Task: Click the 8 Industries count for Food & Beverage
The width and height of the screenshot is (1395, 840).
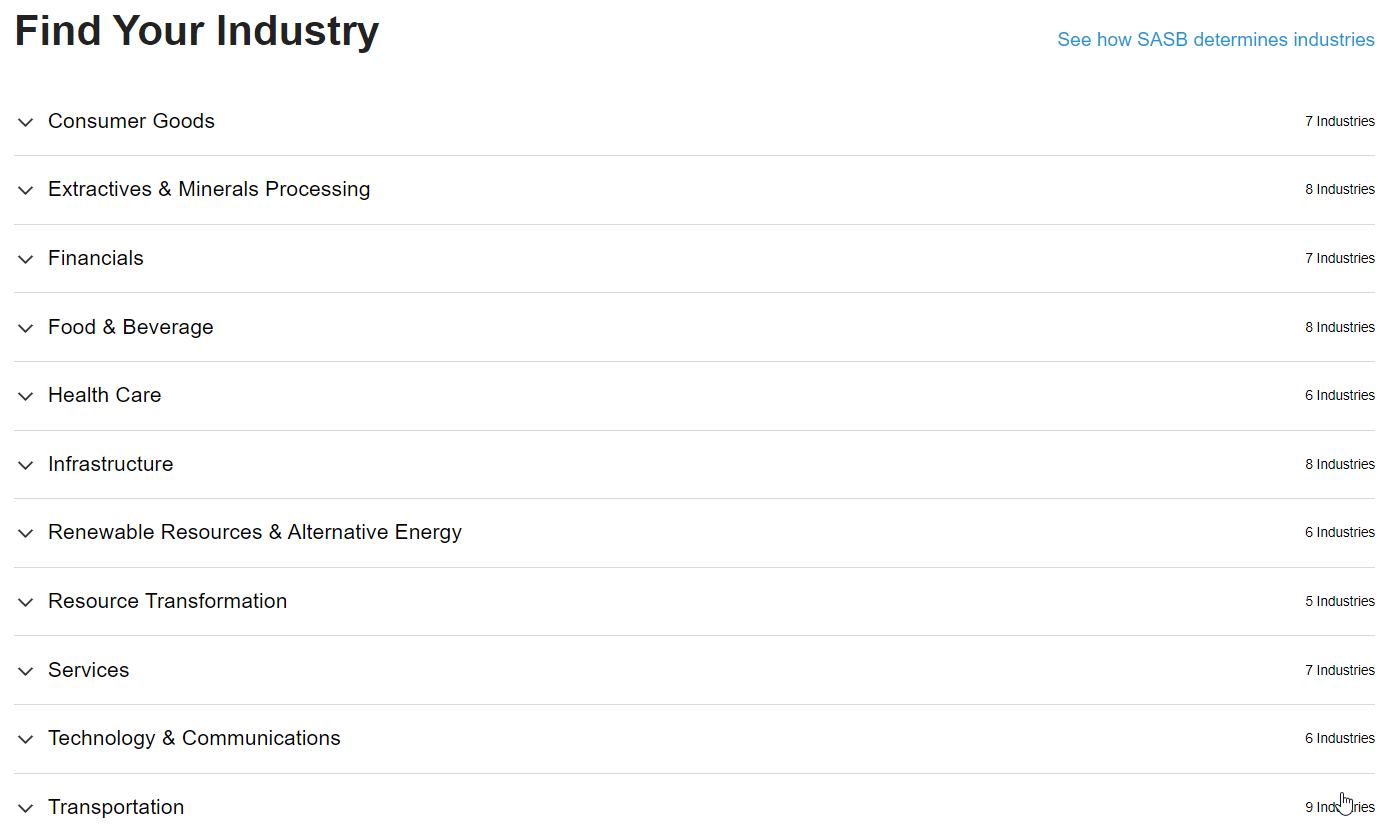Action: 1339,327
